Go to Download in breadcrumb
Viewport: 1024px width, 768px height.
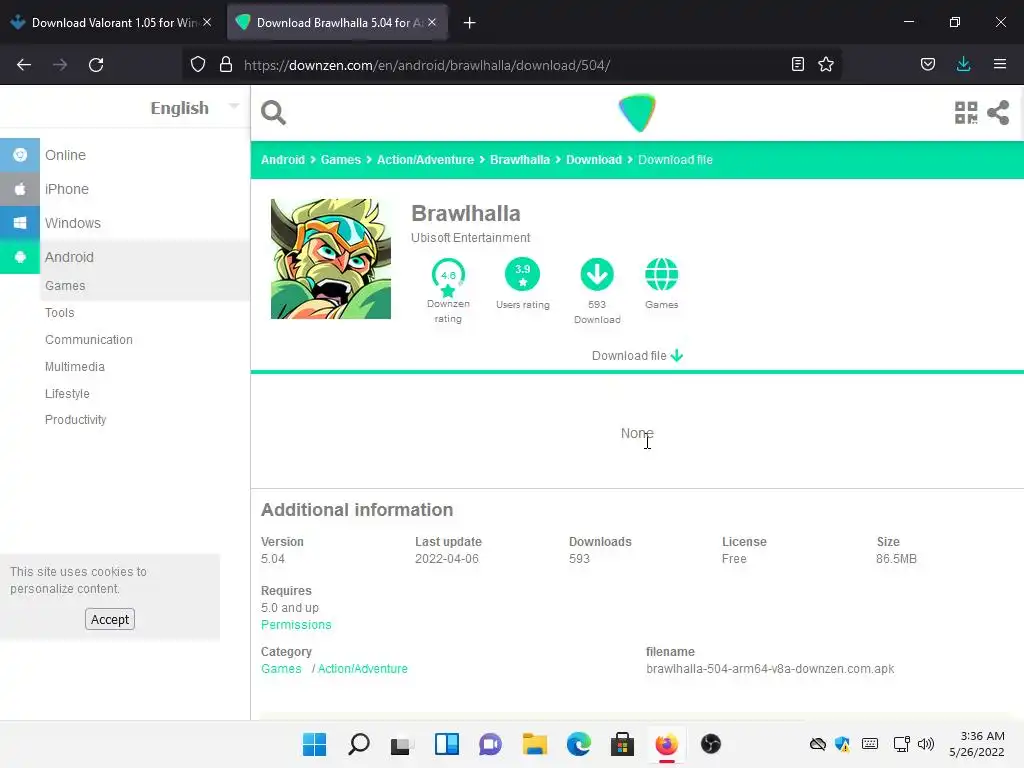pyautogui.click(x=594, y=159)
